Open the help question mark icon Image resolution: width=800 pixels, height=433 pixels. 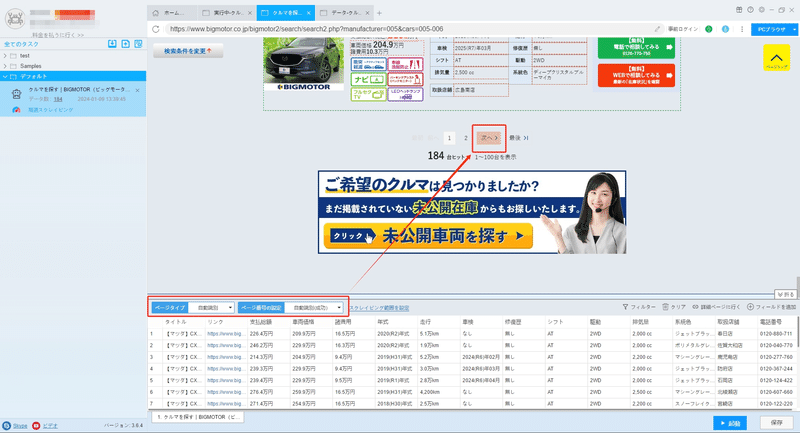[x=750, y=10]
